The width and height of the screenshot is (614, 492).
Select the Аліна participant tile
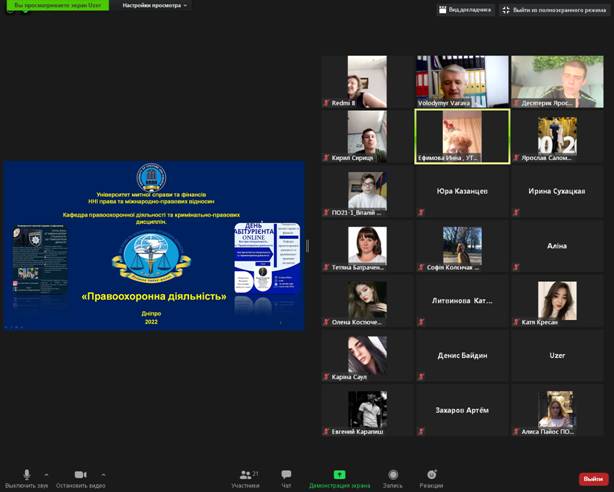coord(557,246)
